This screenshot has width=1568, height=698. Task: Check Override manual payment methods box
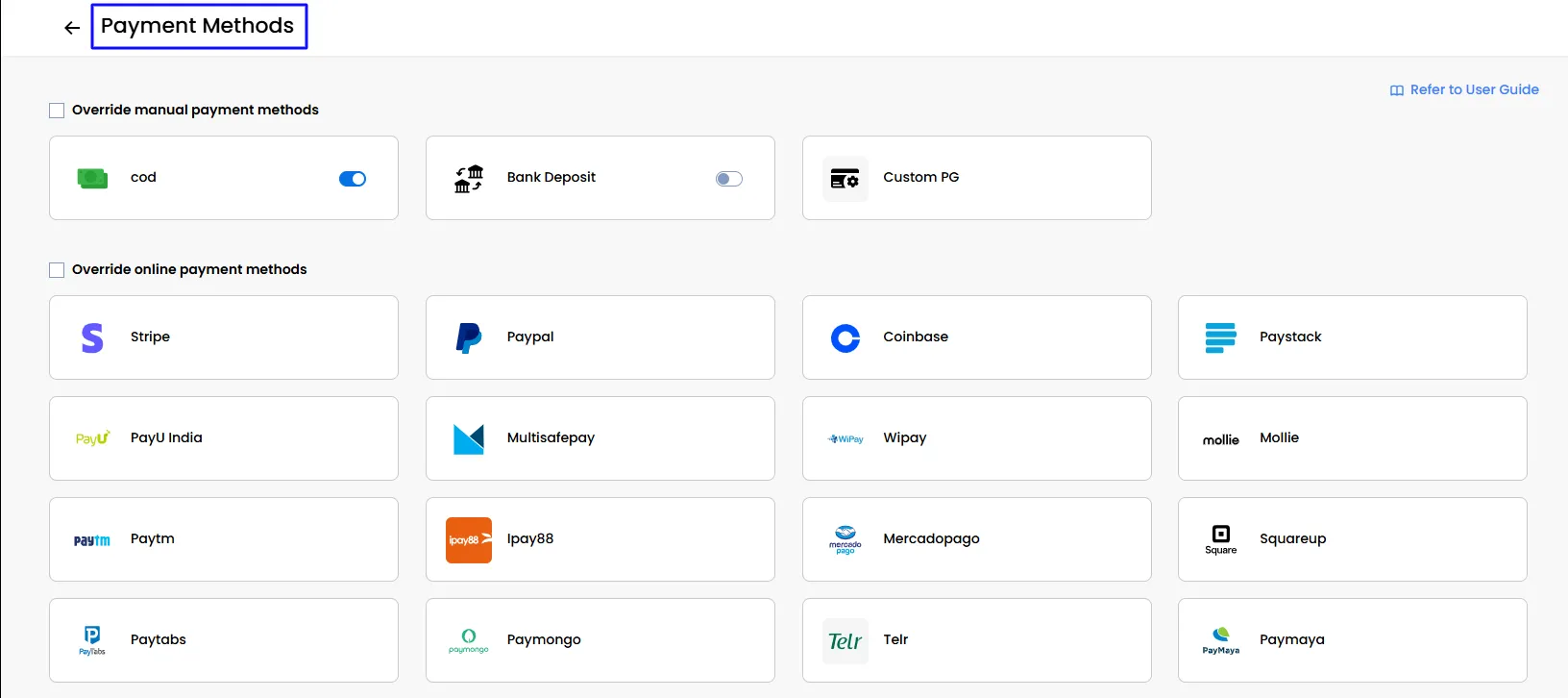[x=57, y=111]
